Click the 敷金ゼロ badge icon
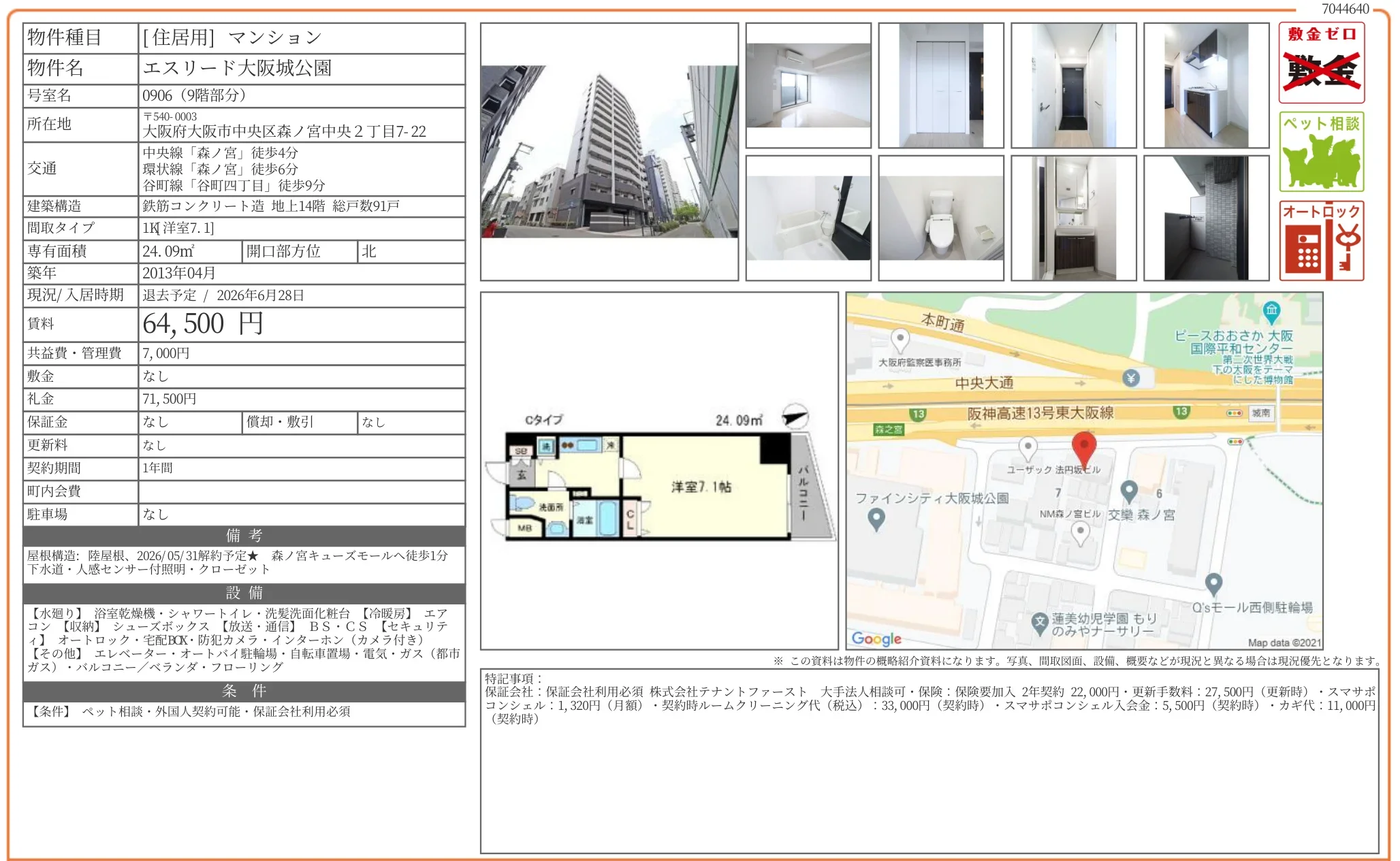Viewport: 1400px width, 861px height. [x=1322, y=63]
